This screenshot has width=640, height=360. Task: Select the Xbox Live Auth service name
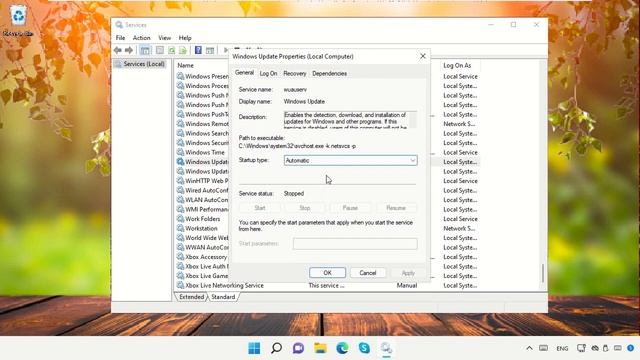tap(207, 266)
